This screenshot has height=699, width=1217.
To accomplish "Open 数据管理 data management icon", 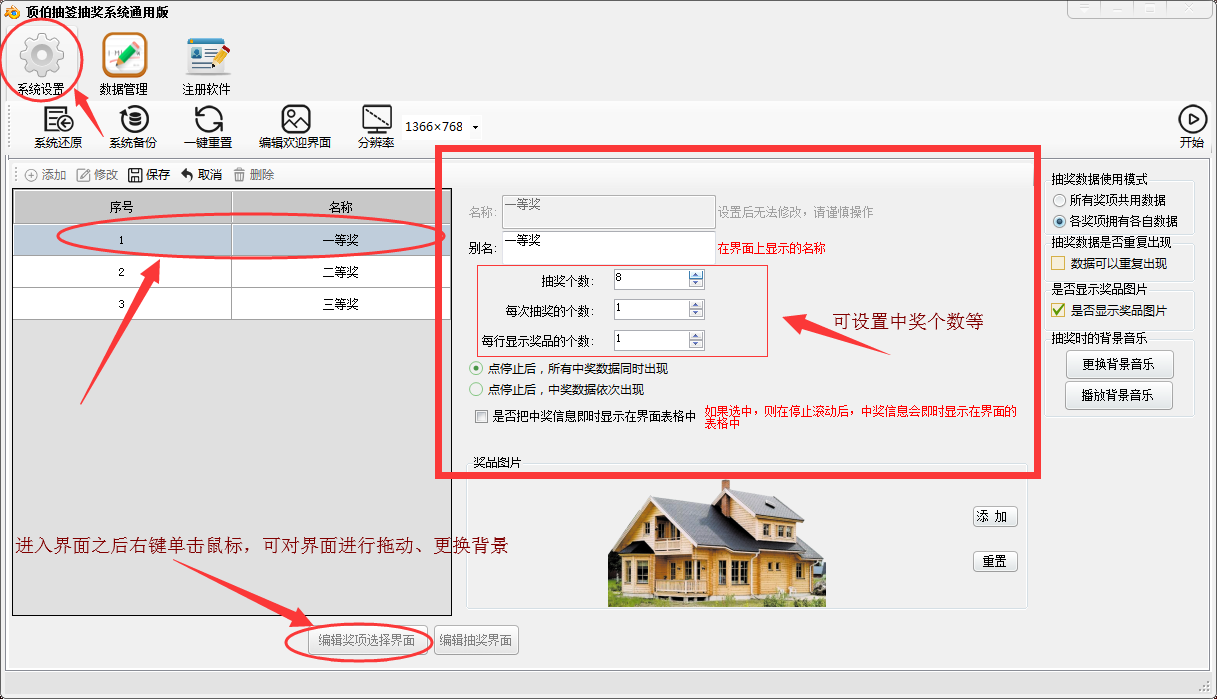I will pyautogui.click(x=124, y=56).
